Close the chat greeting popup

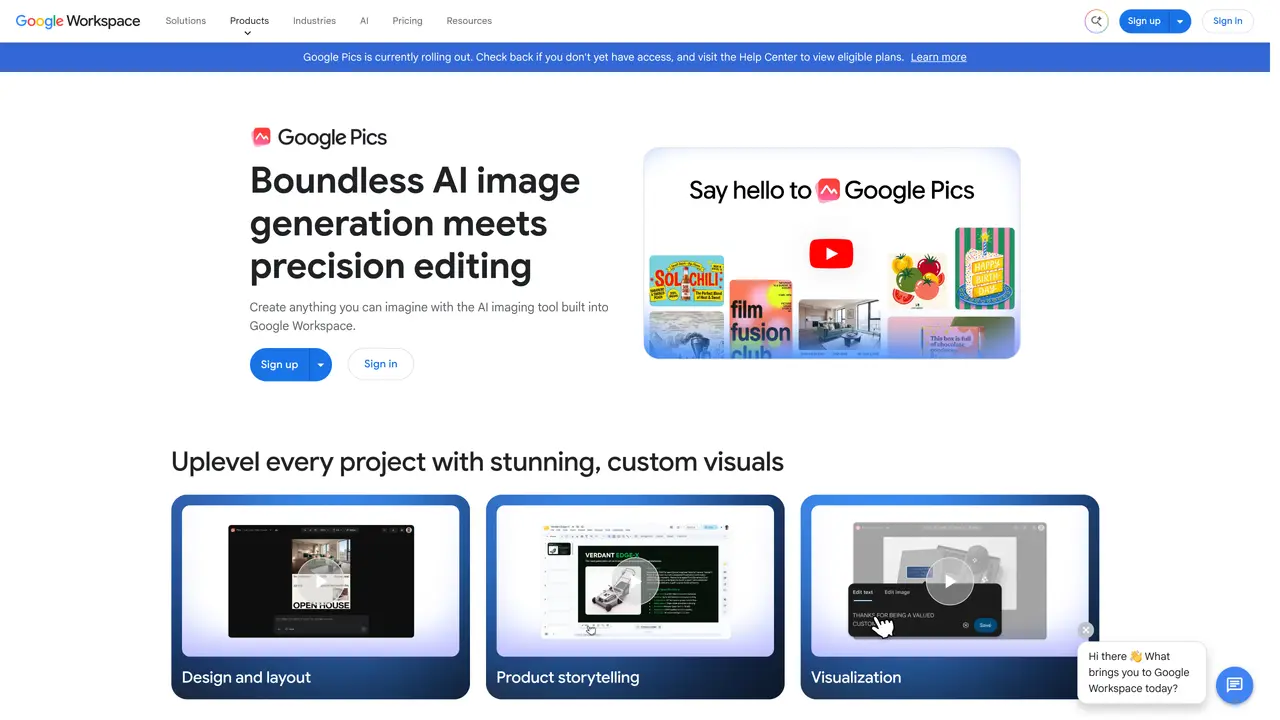[1086, 630]
